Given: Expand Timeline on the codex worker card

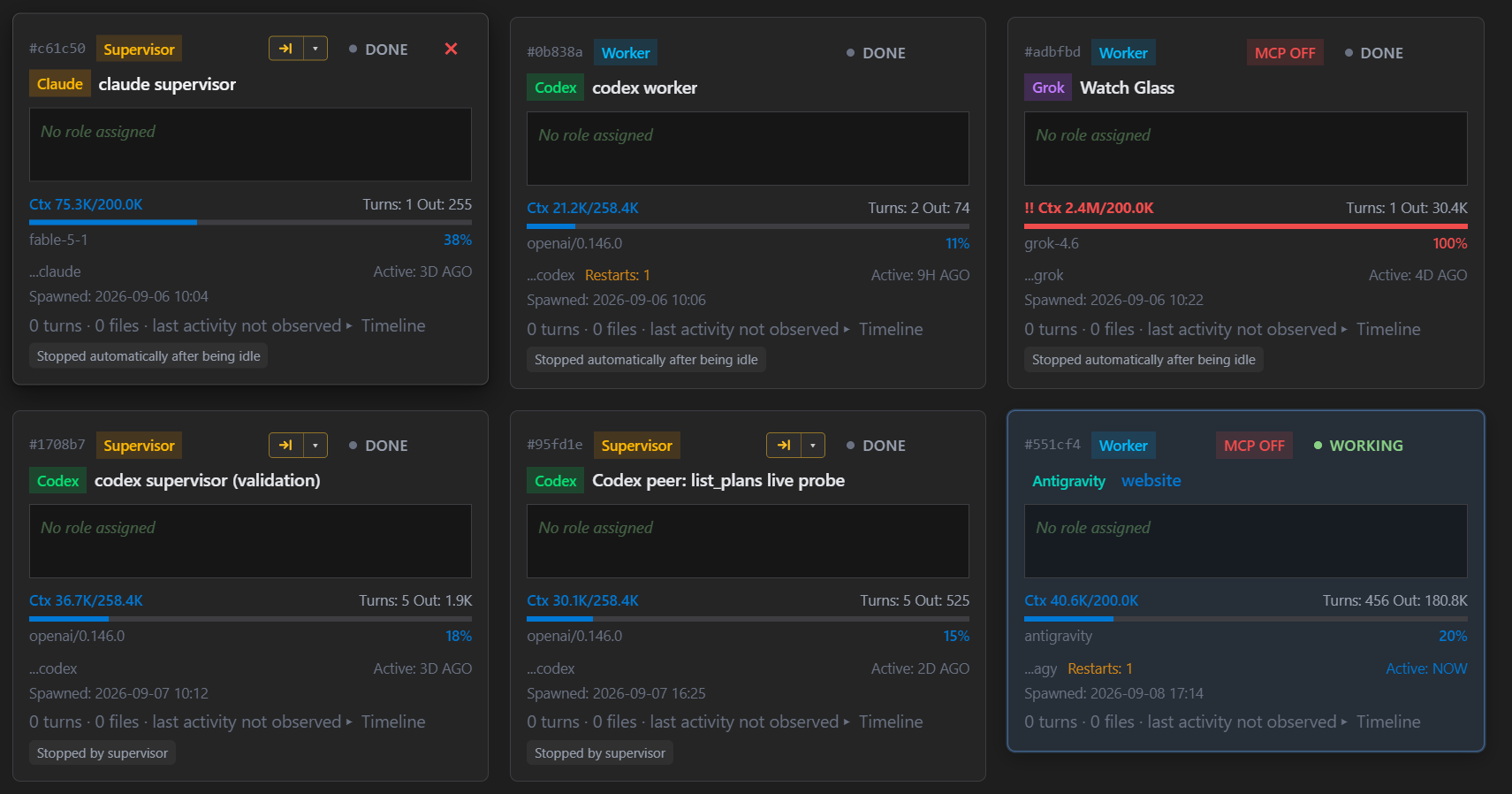Looking at the screenshot, I should click(x=884, y=329).
